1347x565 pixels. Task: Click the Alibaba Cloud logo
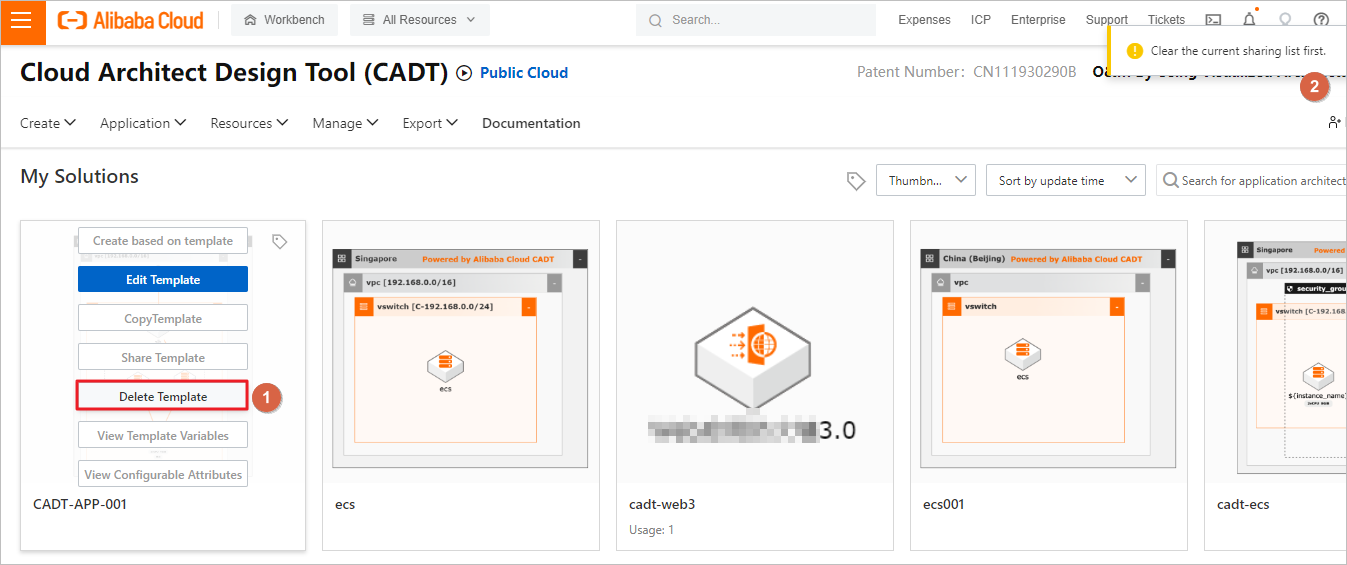point(130,20)
